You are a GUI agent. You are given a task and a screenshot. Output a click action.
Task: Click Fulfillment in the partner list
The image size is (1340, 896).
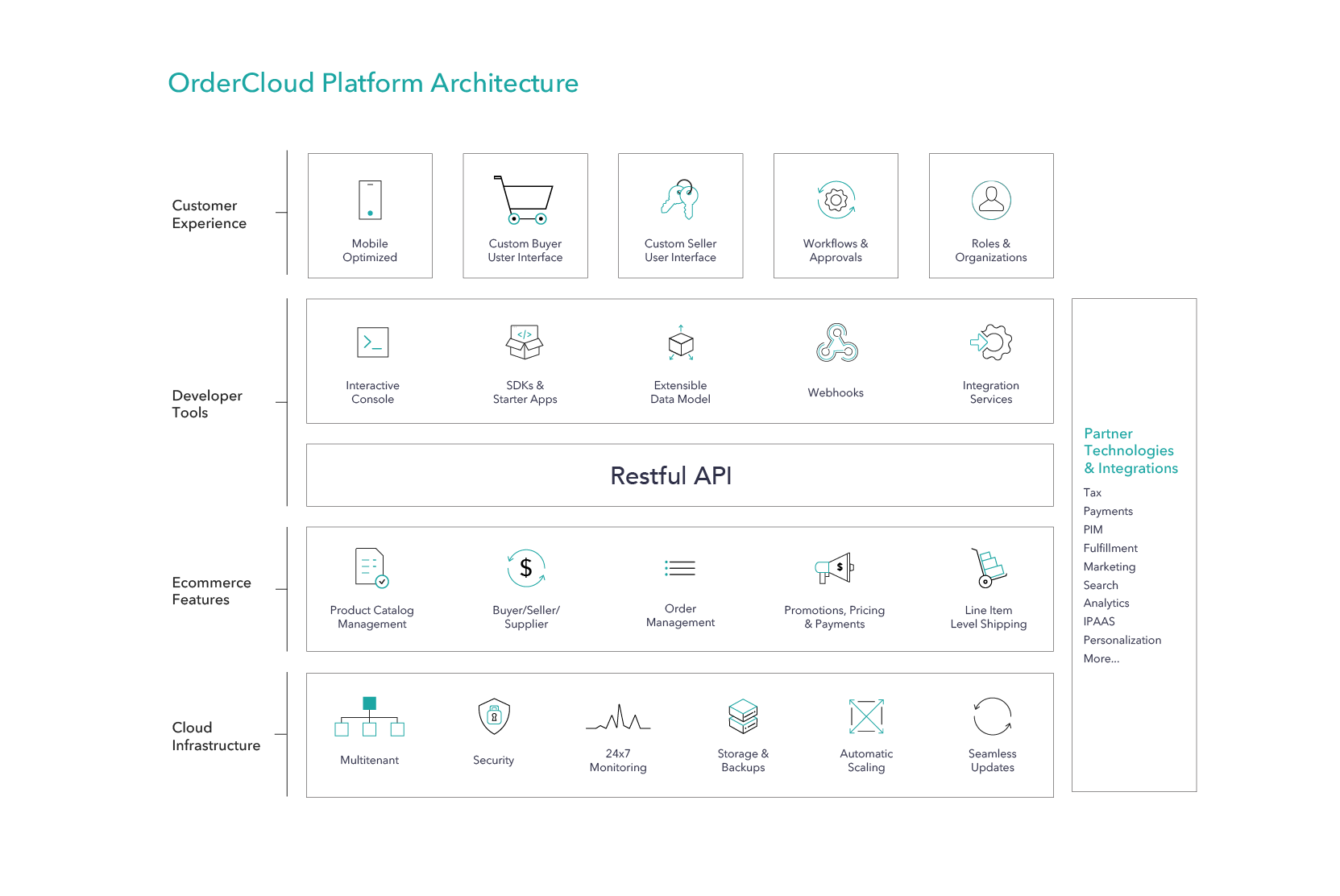pos(1110,548)
